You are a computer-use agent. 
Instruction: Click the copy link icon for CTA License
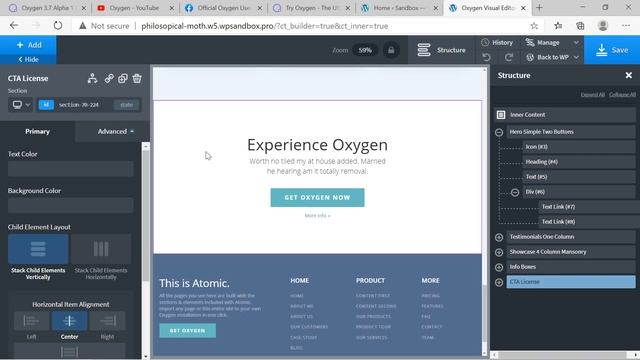coord(109,78)
